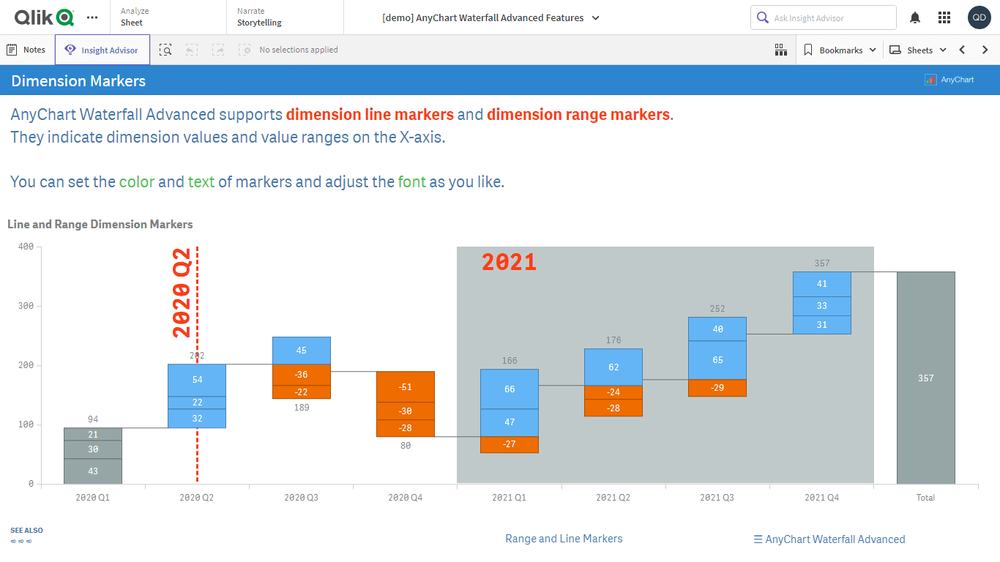Click the Qlik logo

pos(44,17)
